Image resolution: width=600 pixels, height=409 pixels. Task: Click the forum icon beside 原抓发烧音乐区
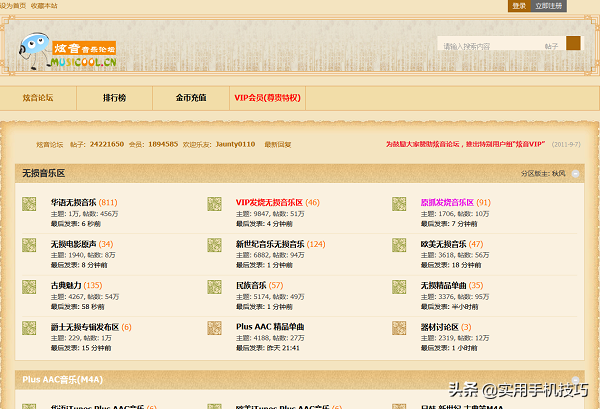400,205
